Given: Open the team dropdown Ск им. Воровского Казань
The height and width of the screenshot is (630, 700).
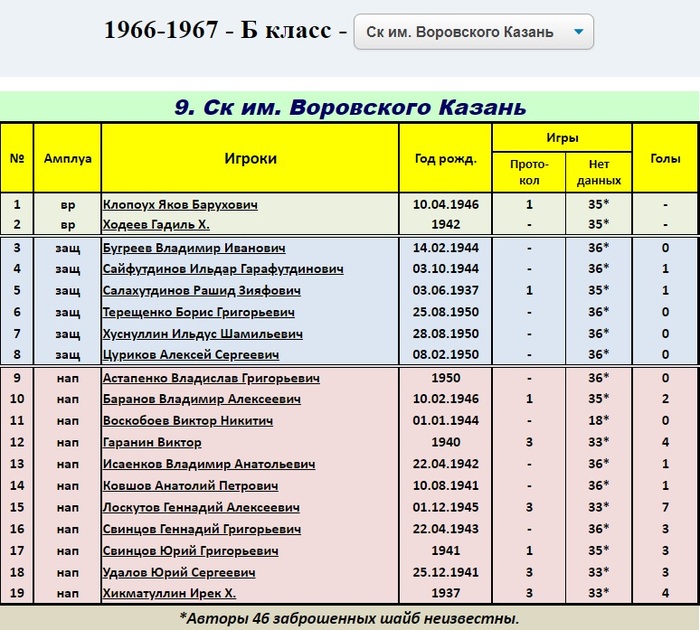Looking at the screenshot, I should coord(473,32).
